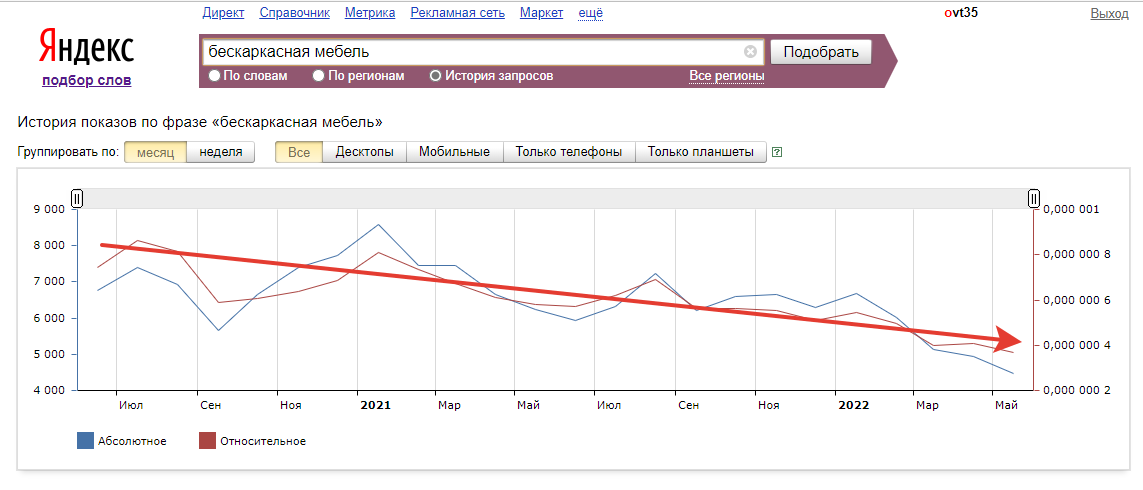
Task: Click the blue "Абсолютное" legend swatch
Action: (86, 441)
